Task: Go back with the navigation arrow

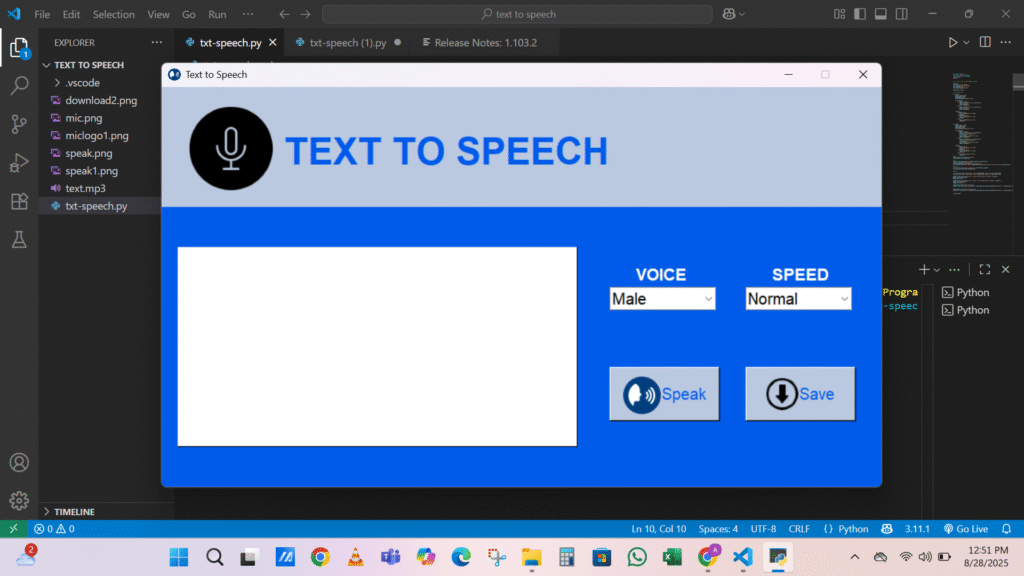Action: 284,14
